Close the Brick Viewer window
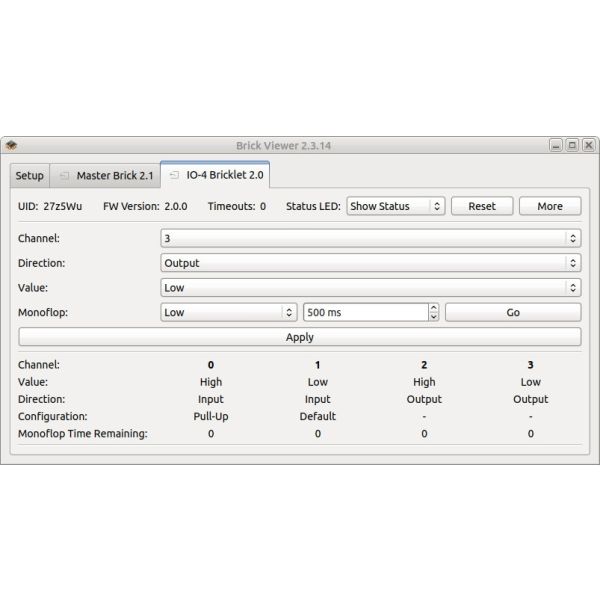The height and width of the screenshot is (600, 600). 589,145
